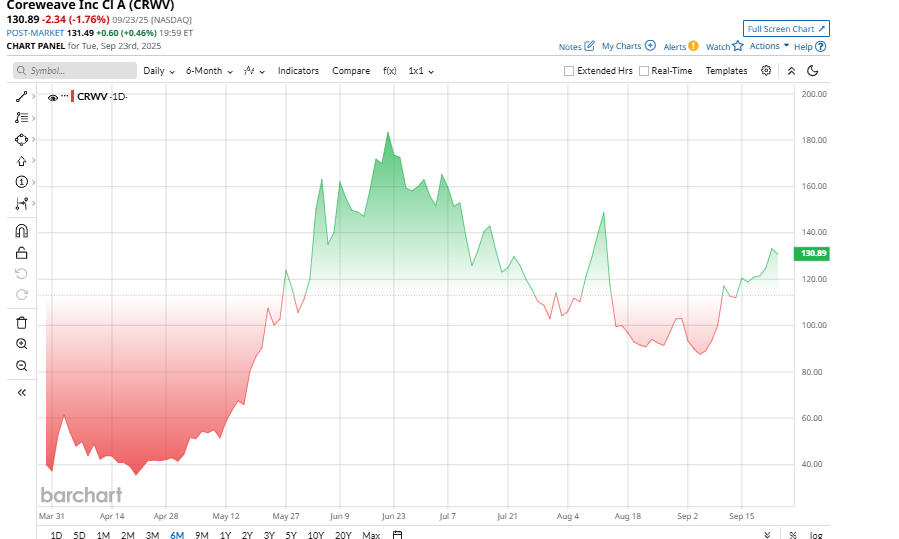This screenshot has height=539, width=899.
Task: Open chart settings gear icon
Action: coord(766,71)
